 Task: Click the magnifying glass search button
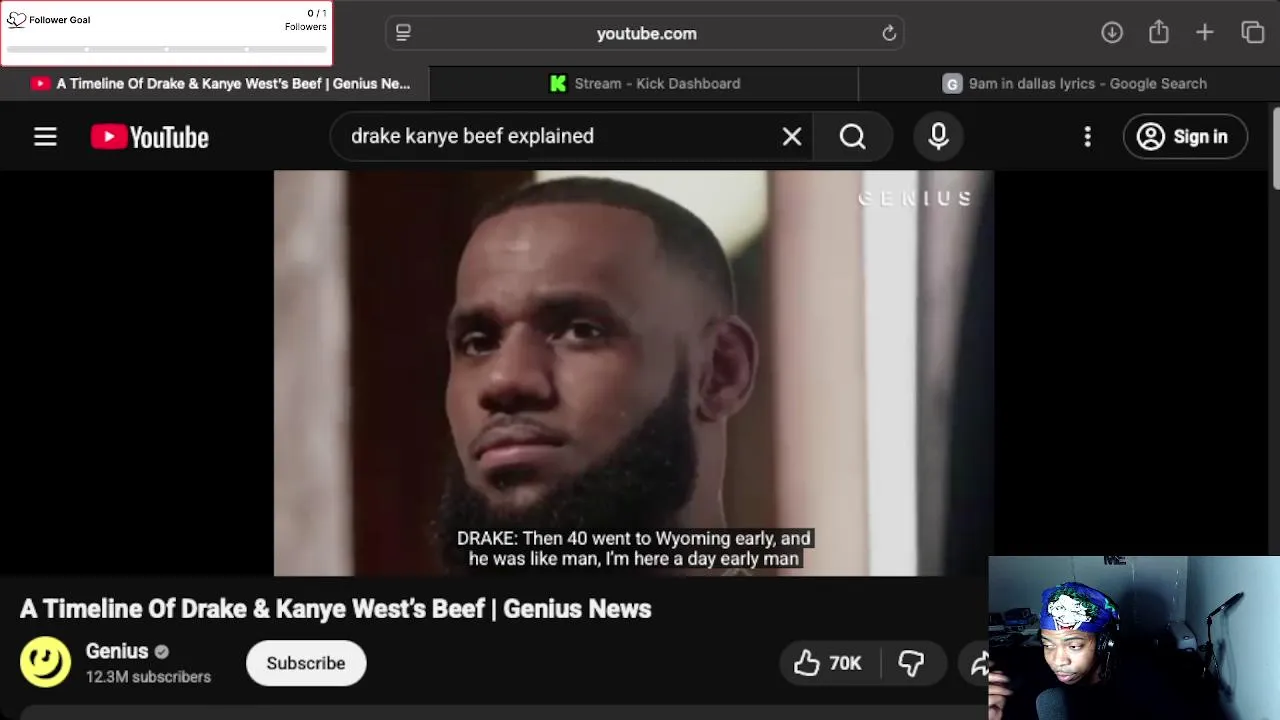[853, 137]
